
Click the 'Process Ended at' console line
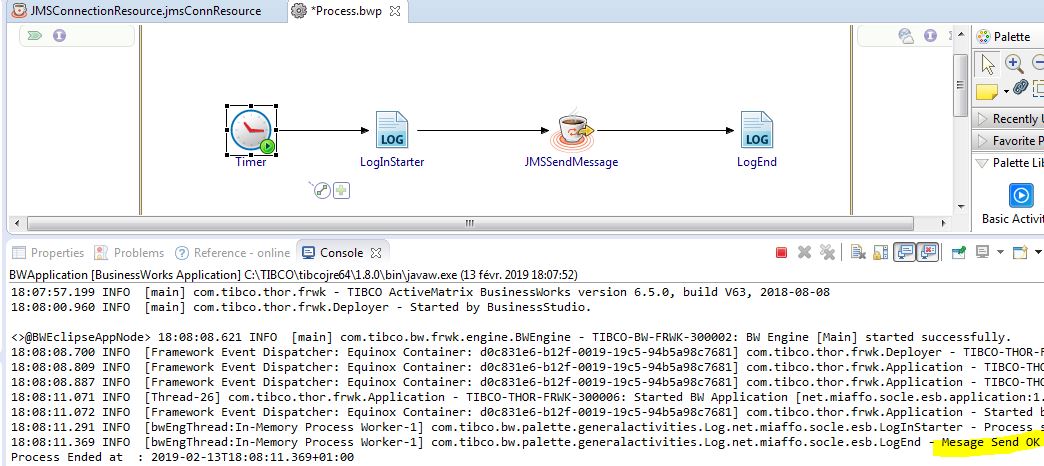[x=182, y=457]
